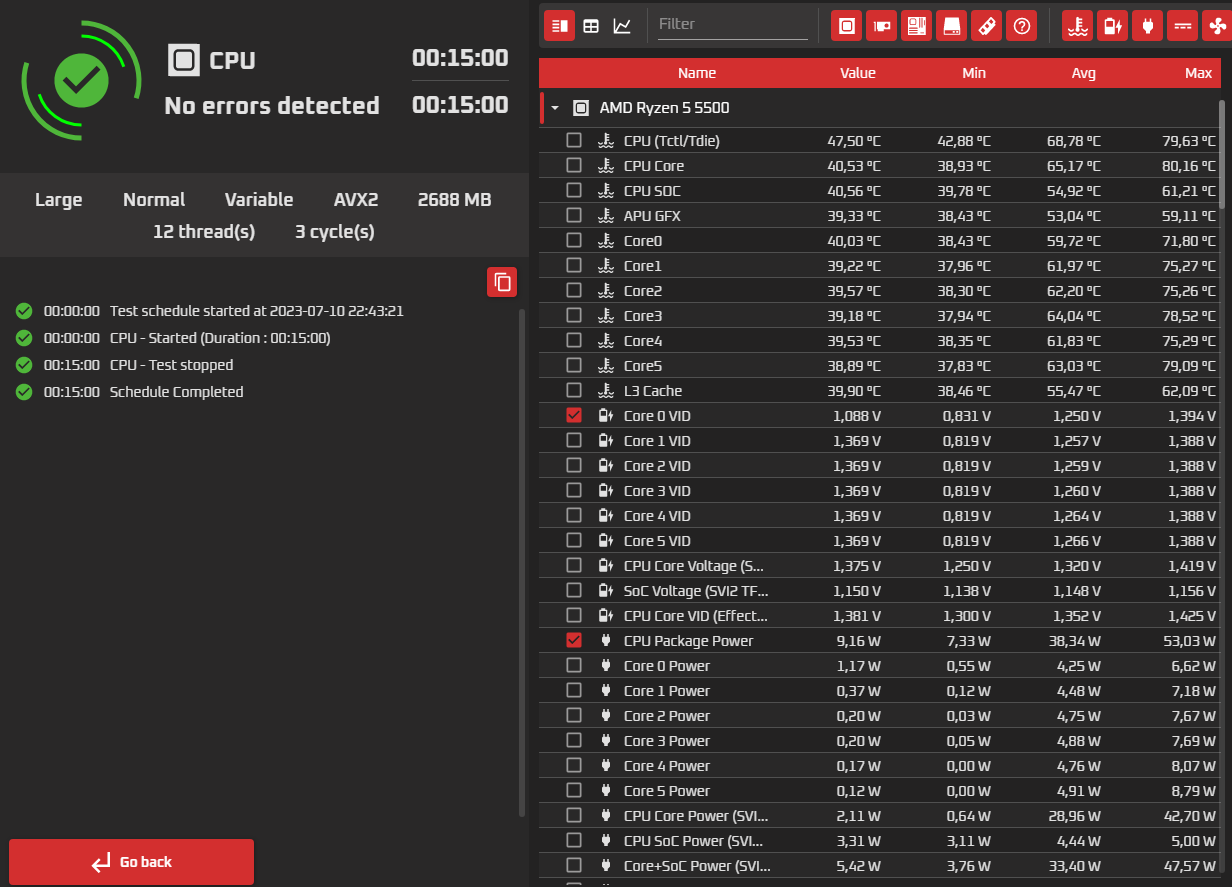Screen dimensions: 1232x887
Task: Click the voltage icon in the Core 0 VID row
Action: (x=605, y=415)
